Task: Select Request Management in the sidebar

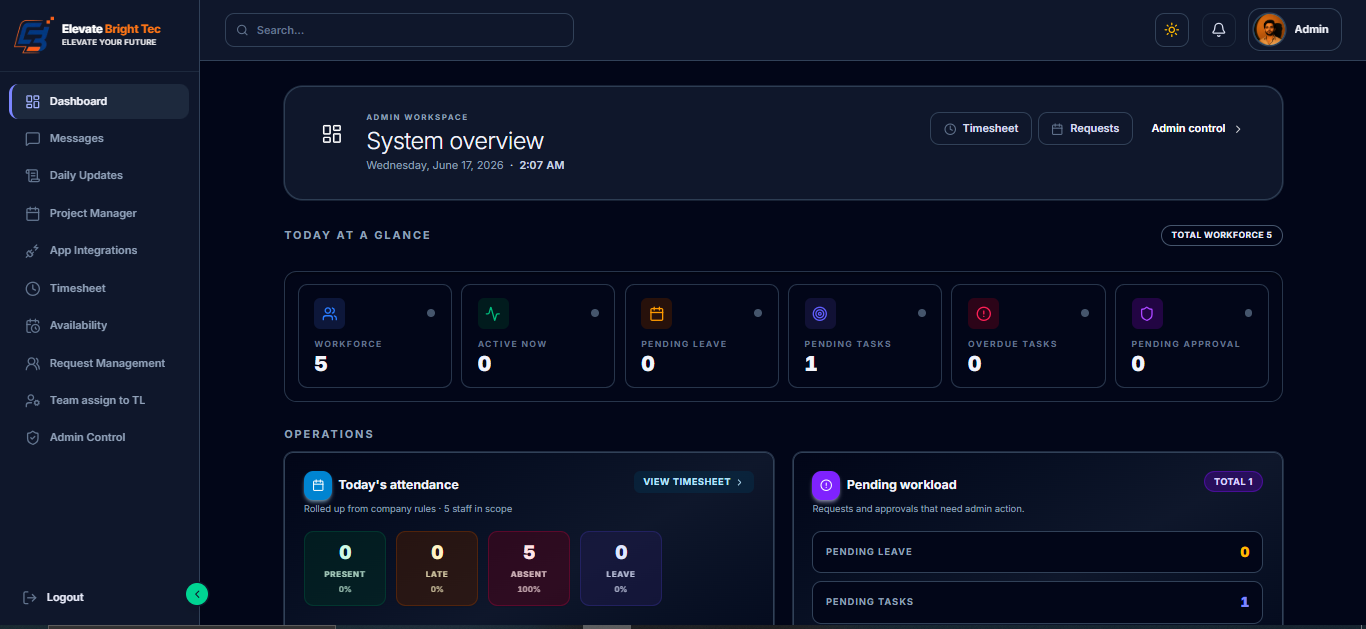Action: [99, 364]
